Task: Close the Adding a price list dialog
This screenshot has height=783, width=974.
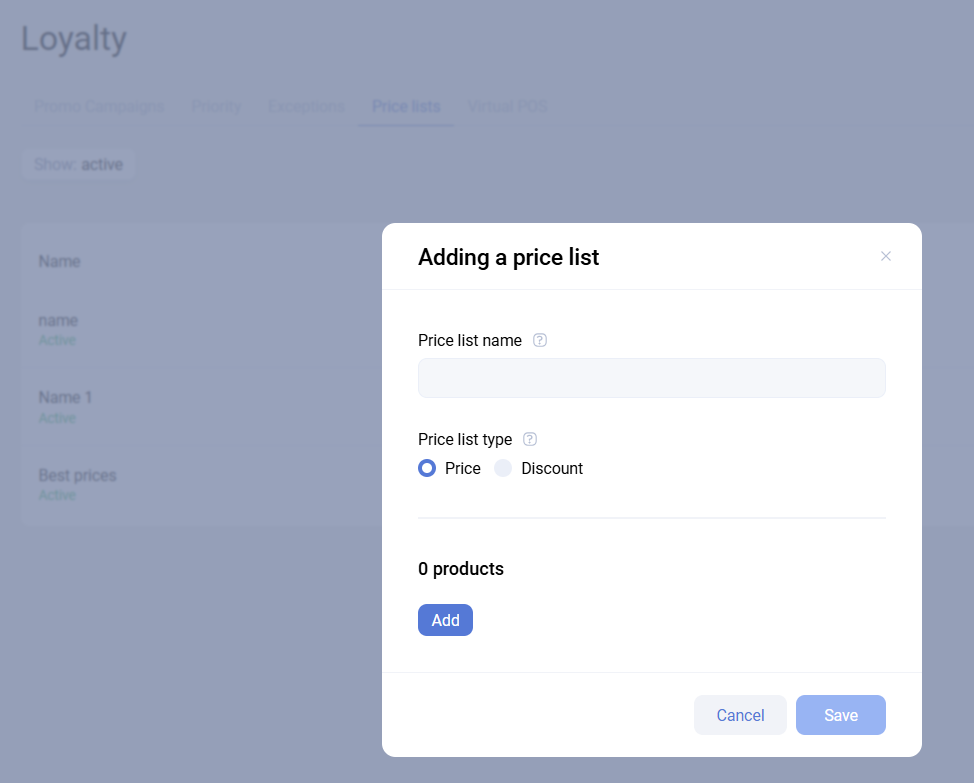Action: (x=885, y=256)
